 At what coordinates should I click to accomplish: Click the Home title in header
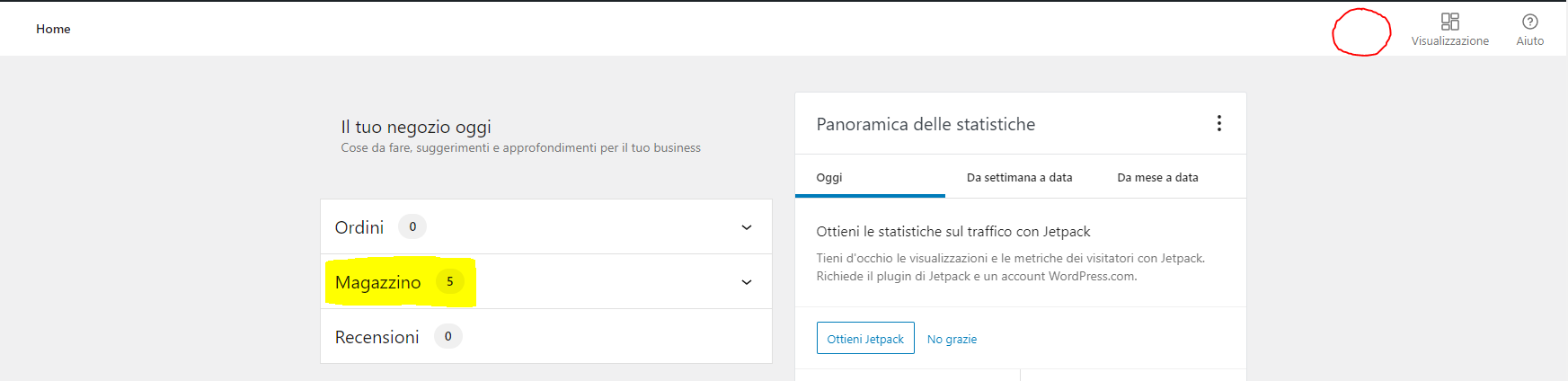click(x=53, y=29)
